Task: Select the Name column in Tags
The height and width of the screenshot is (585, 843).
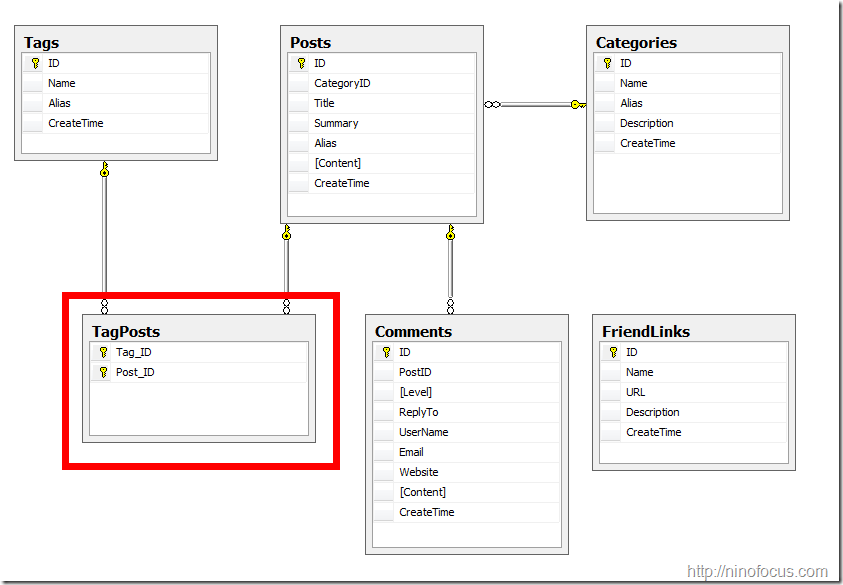Action: [116, 83]
